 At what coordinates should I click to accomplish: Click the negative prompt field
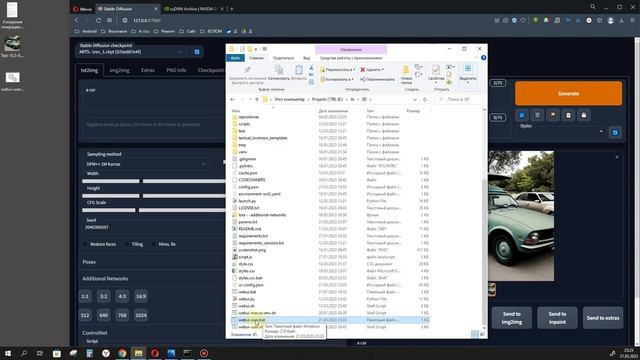[153, 128]
